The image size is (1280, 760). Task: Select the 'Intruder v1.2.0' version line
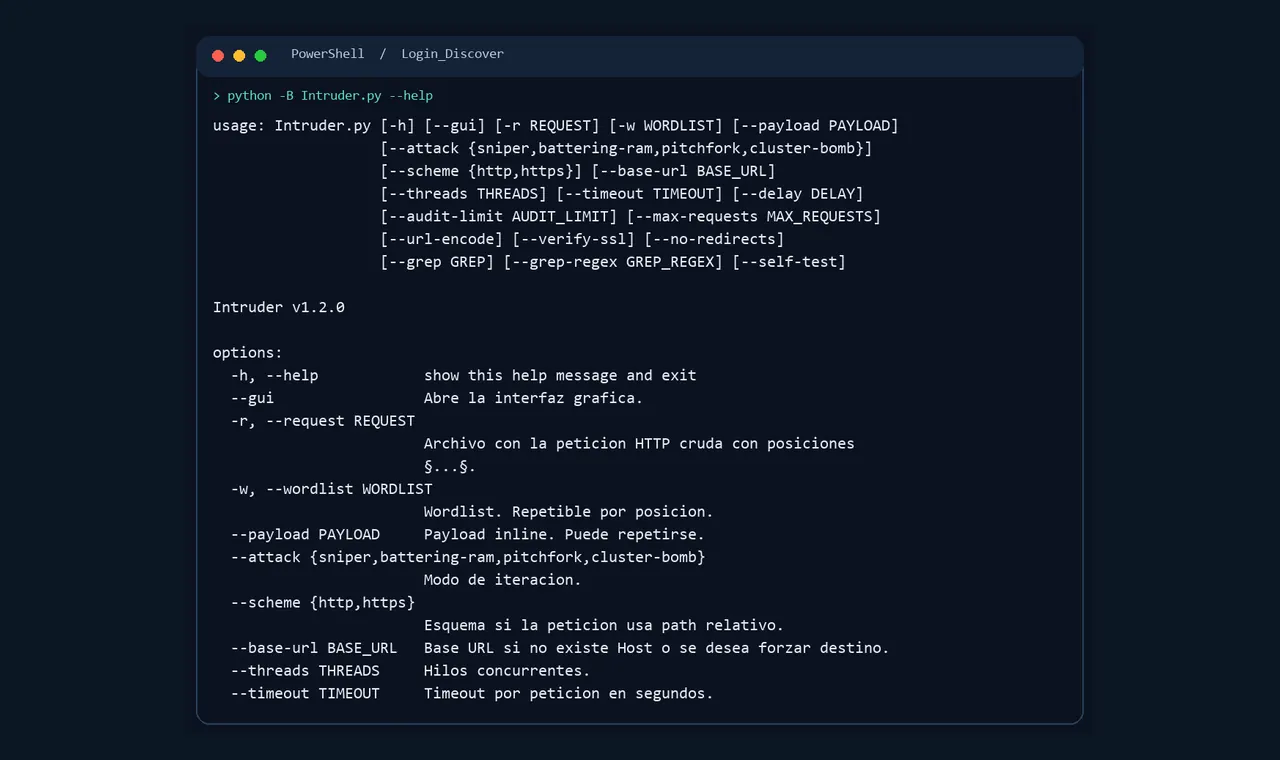tap(279, 307)
